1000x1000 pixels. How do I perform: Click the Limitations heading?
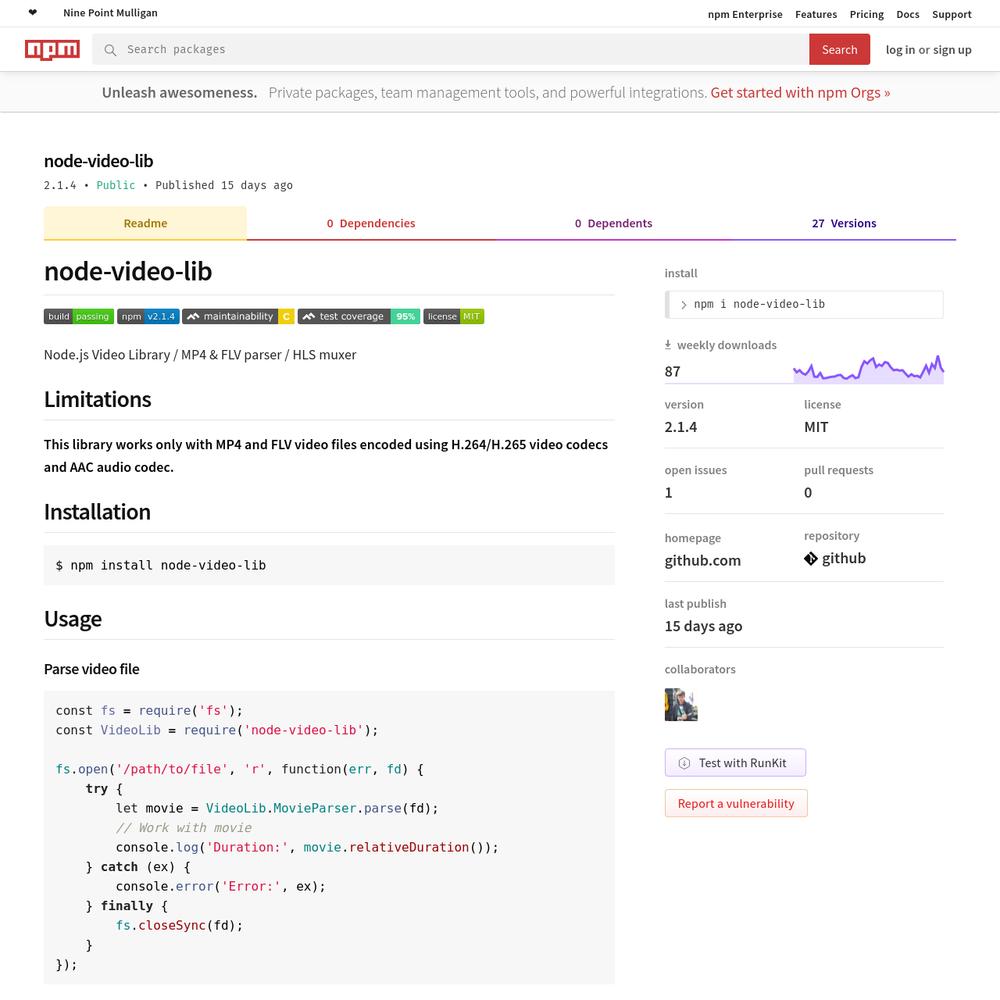click(x=98, y=399)
